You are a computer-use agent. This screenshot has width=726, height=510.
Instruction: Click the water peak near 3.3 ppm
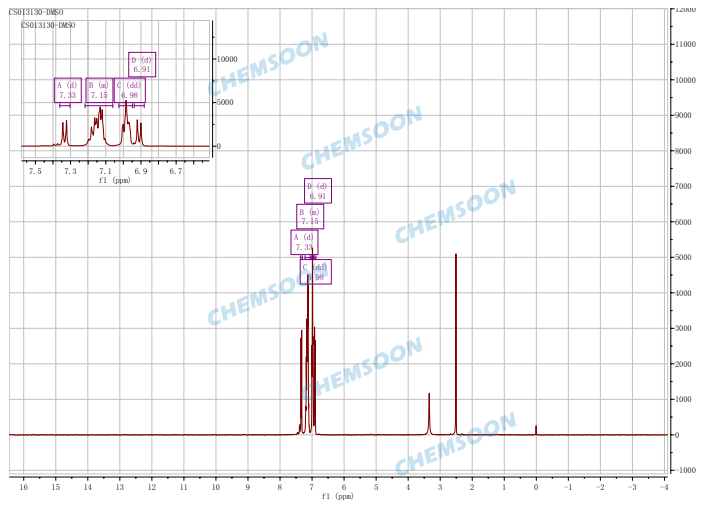[x=429, y=412]
